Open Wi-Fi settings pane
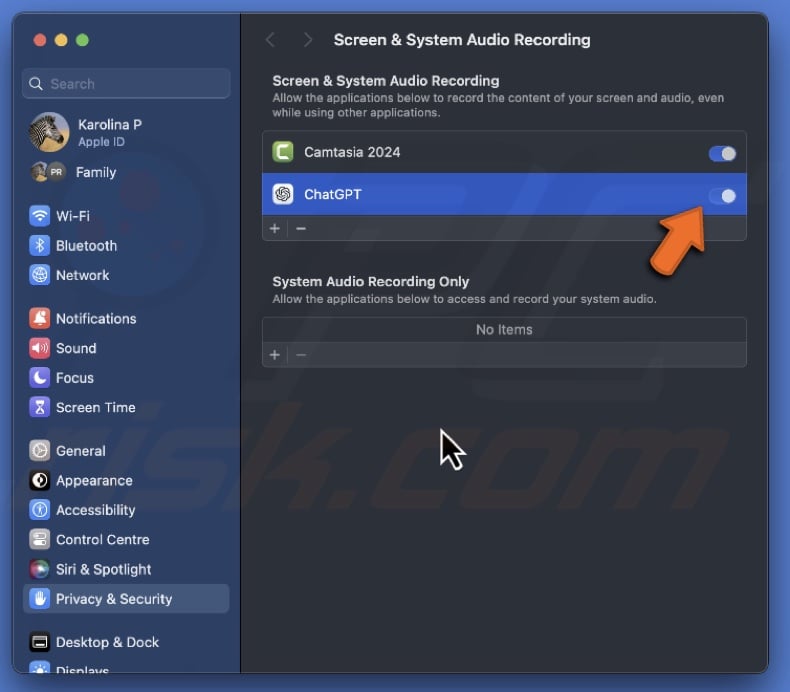This screenshot has width=790, height=692. coord(73,216)
